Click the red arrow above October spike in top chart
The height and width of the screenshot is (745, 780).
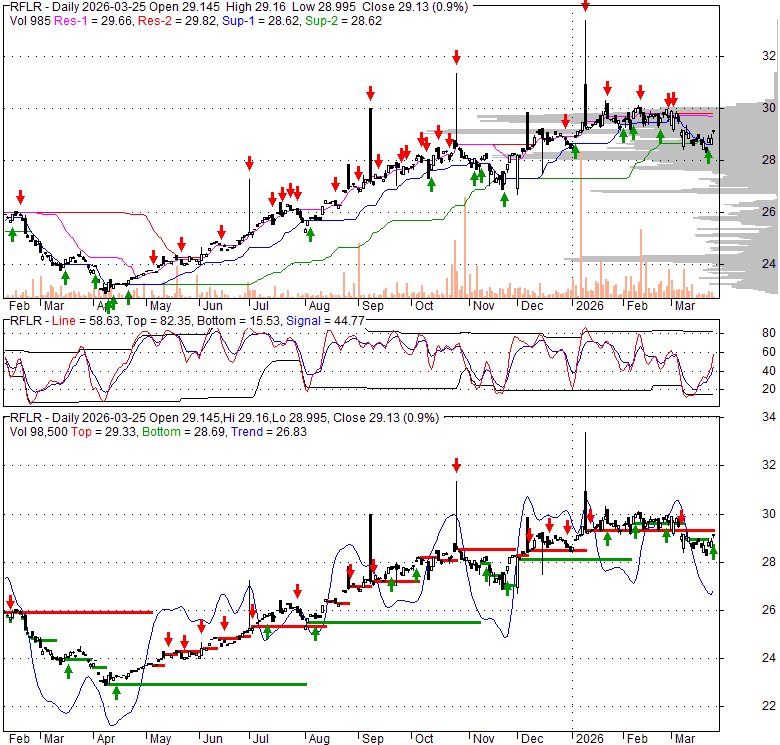456,58
